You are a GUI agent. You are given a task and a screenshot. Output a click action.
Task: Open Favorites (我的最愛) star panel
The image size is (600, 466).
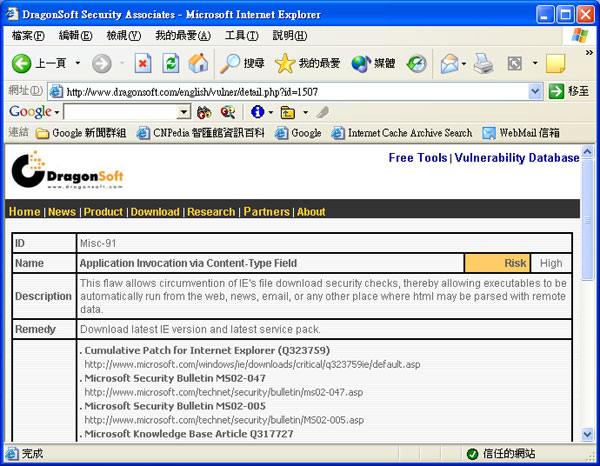[308, 63]
